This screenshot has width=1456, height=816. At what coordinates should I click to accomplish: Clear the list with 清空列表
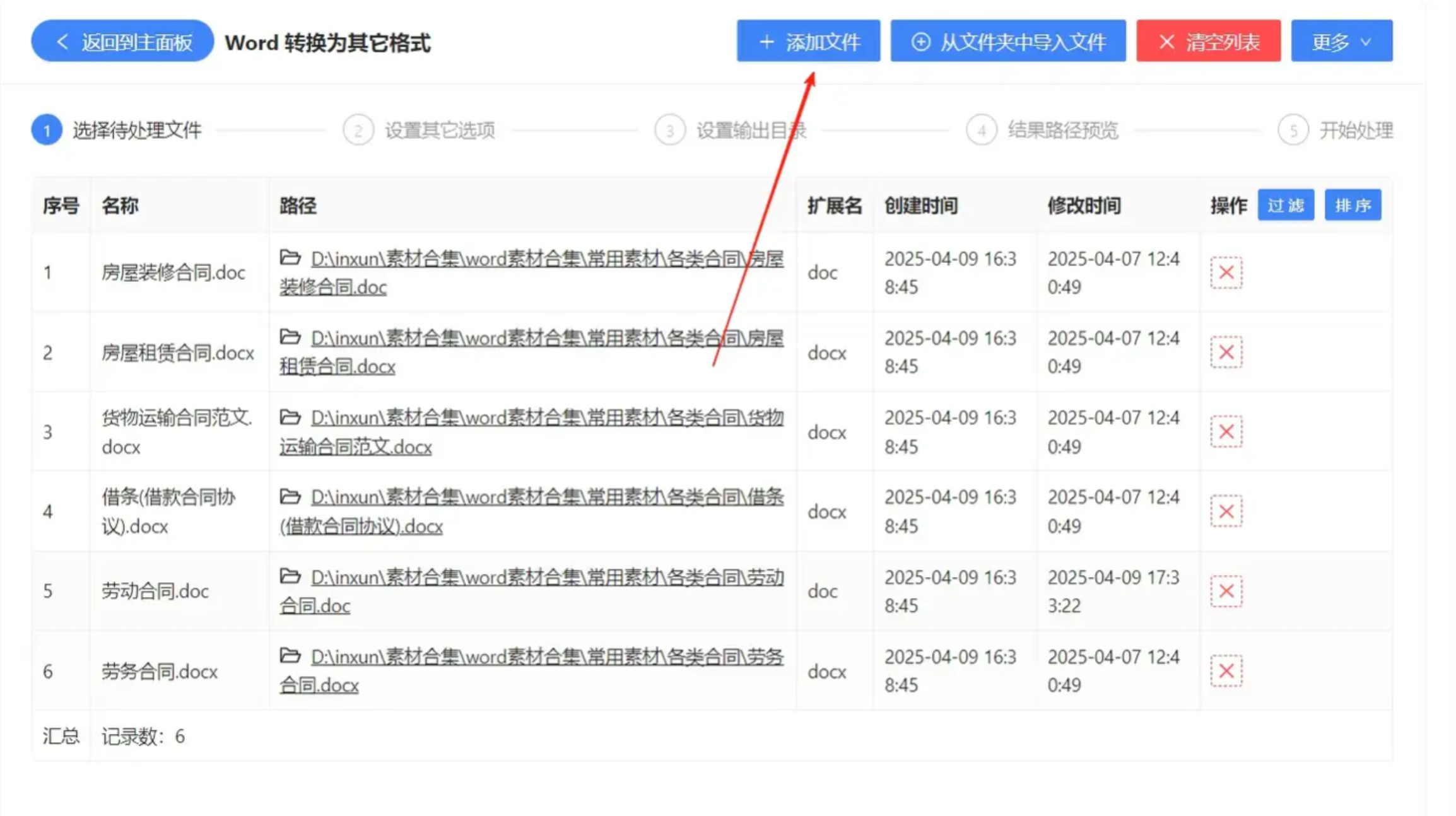pyautogui.click(x=1208, y=42)
